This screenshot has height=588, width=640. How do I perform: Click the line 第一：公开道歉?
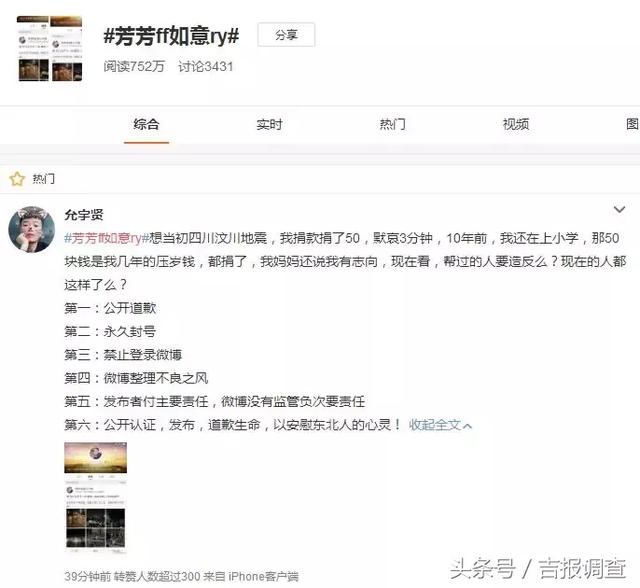(x=110, y=308)
